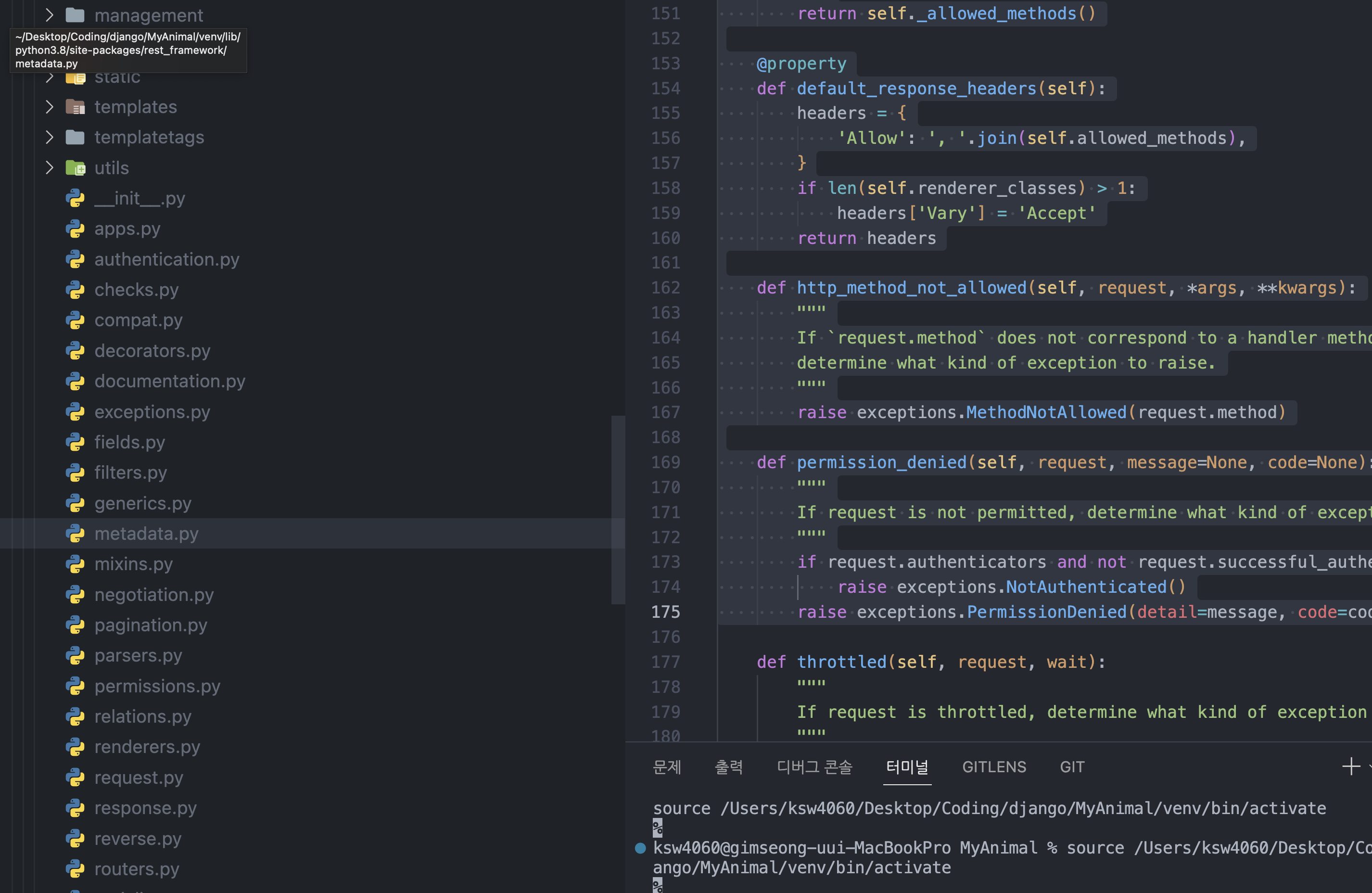Switch to the 디버그 콘솔 tab

click(814, 767)
